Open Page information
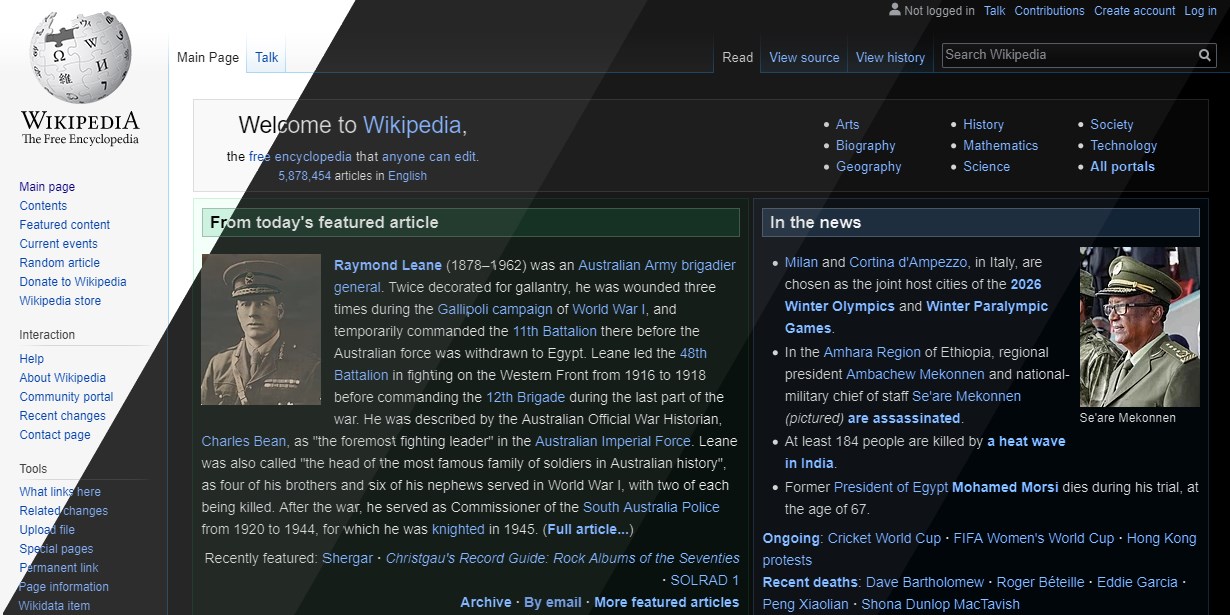The height and width of the screenshot is (615, 1230). pyautogui.click(x=64, y=587)
